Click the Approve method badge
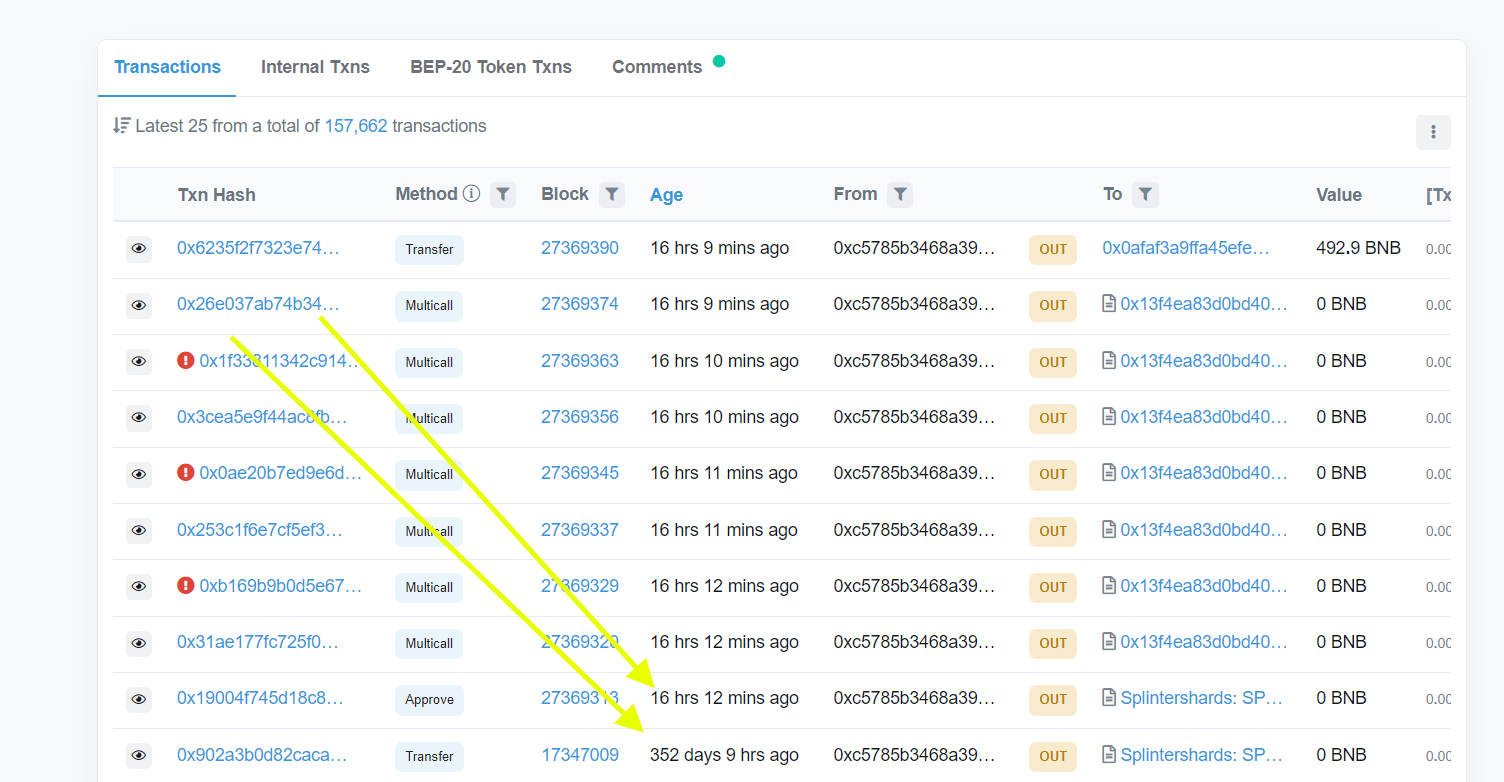The image size is (1504, 782). (429, 699)
